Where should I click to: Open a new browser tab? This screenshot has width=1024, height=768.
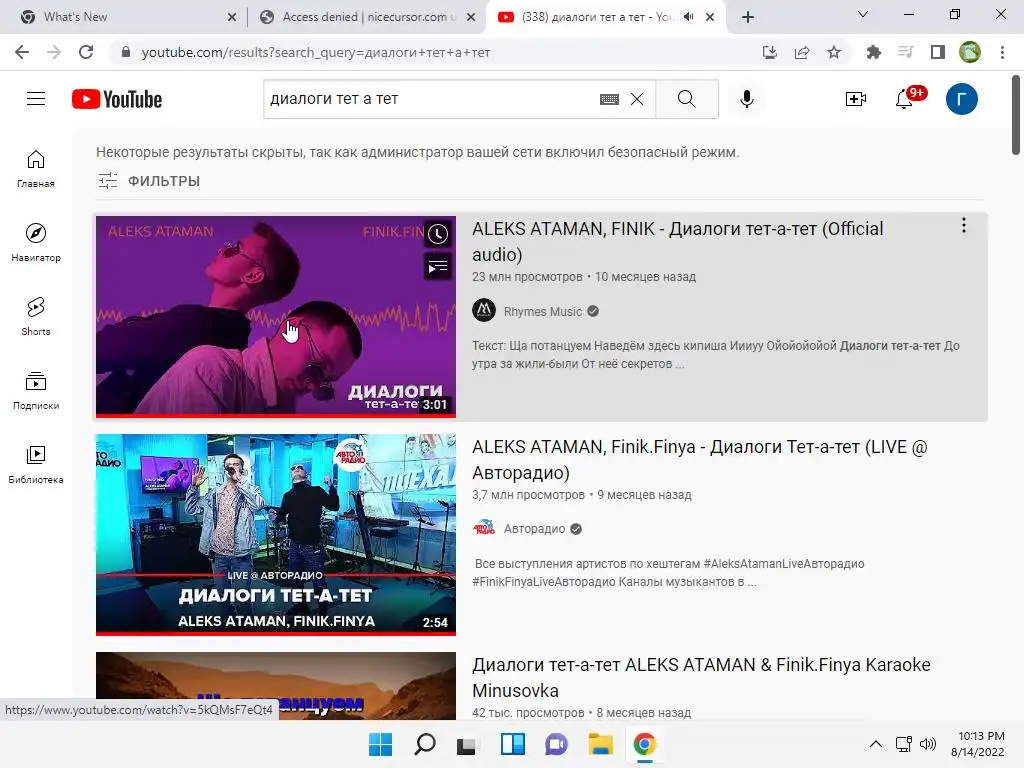coord(748,17)
